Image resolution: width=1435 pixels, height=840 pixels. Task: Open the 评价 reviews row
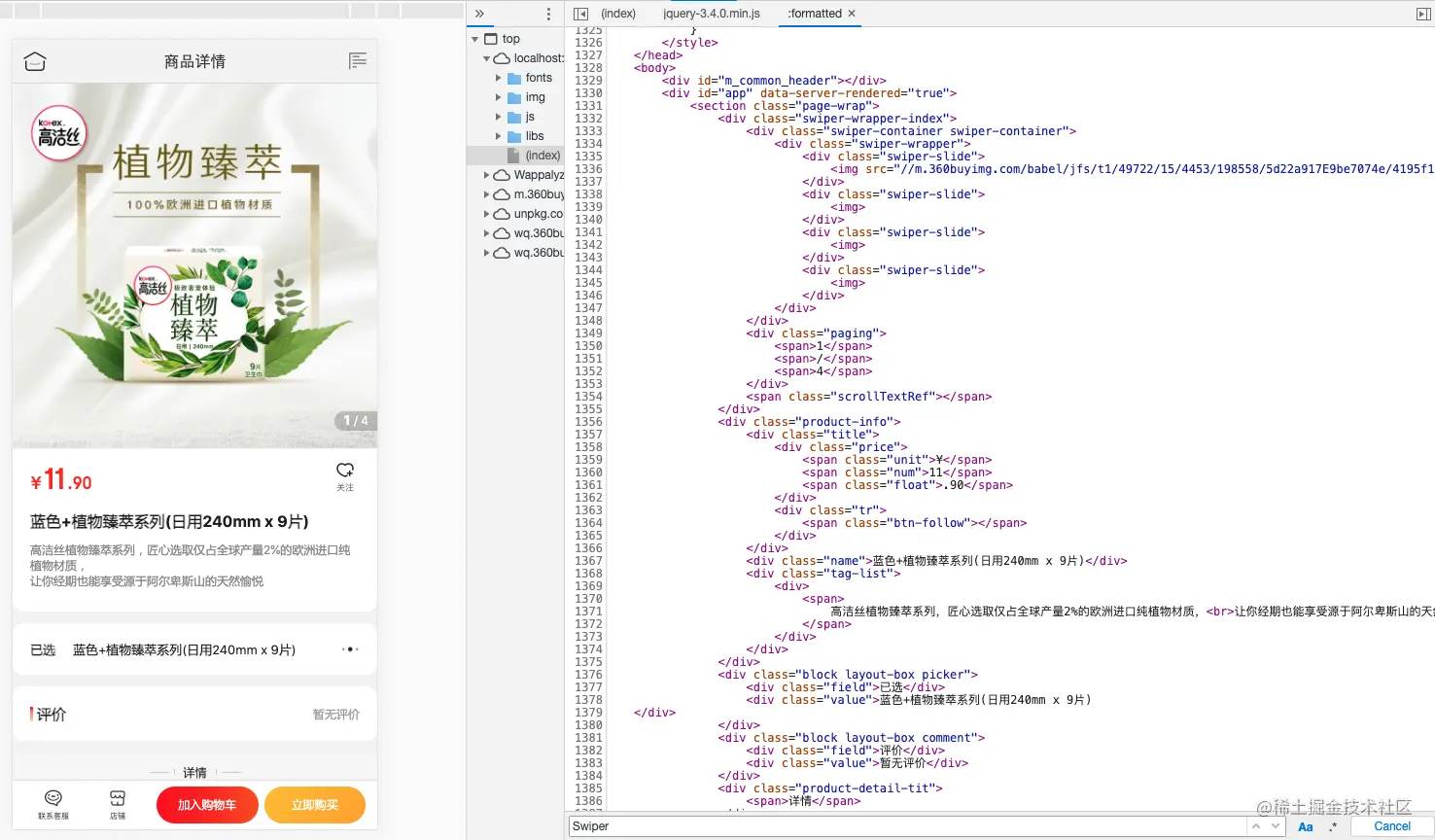point(194,715)
